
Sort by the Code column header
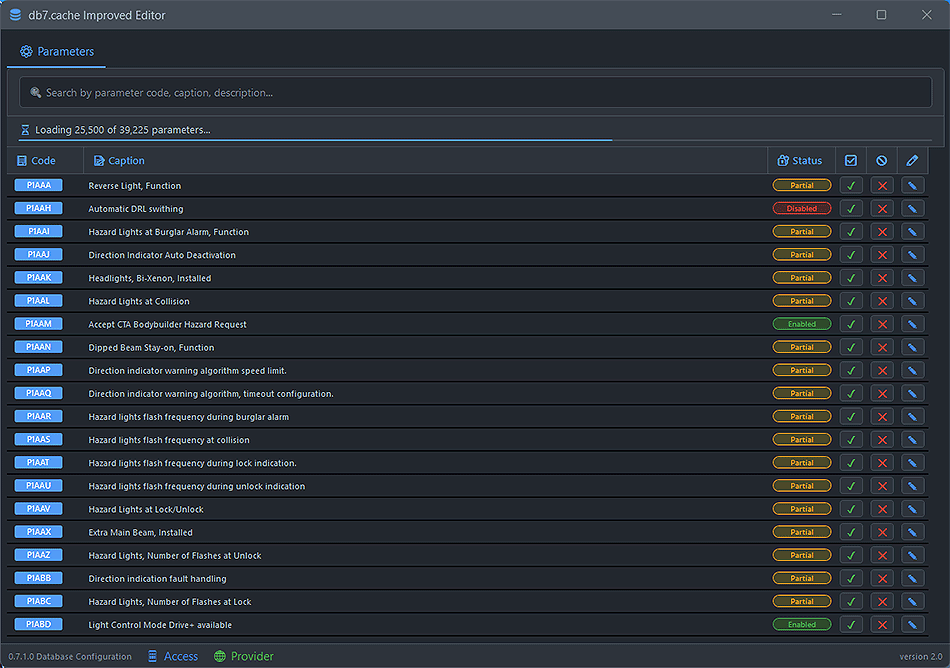pos(37,160)
